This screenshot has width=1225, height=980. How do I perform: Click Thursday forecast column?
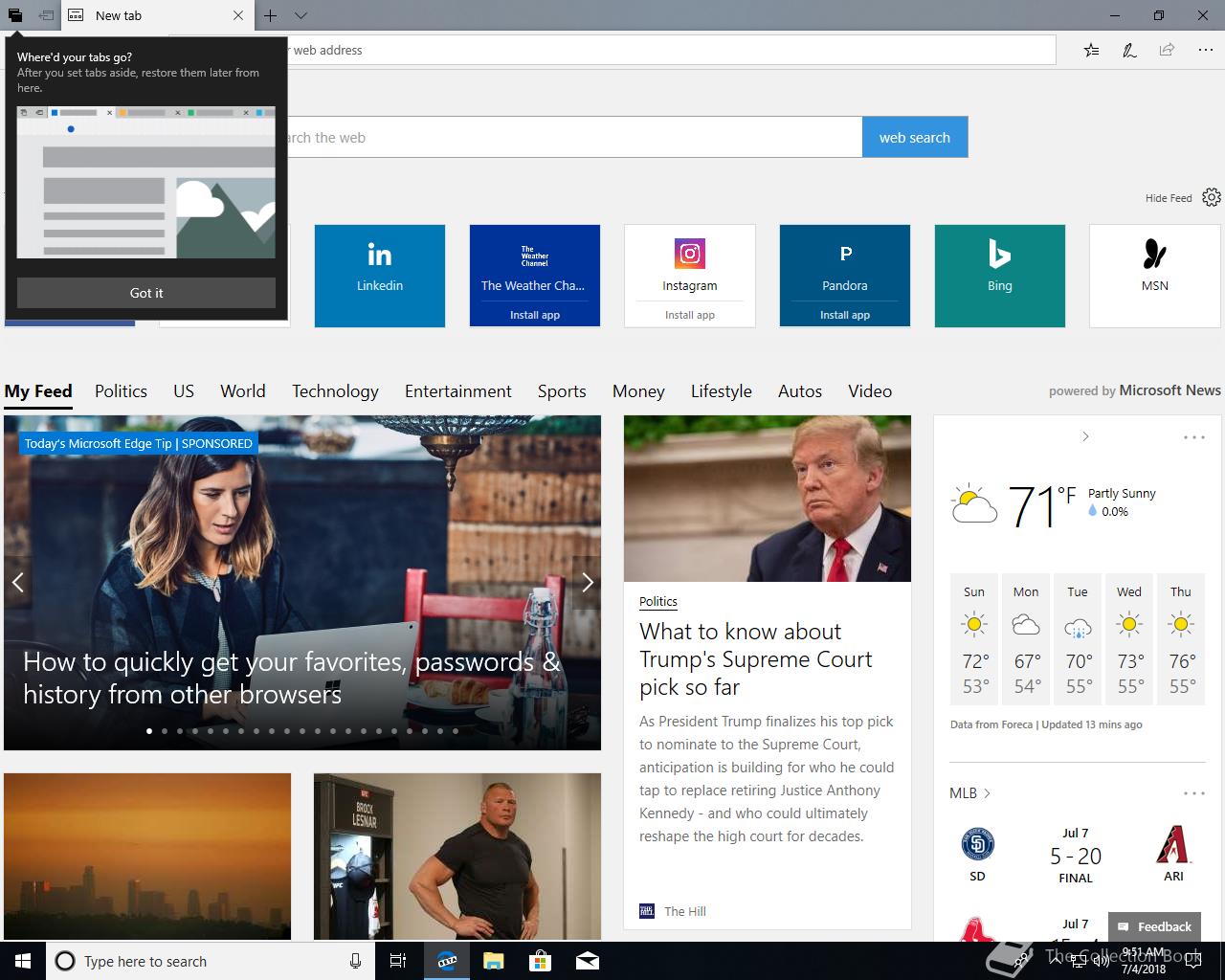click(x=1181, y=638)
